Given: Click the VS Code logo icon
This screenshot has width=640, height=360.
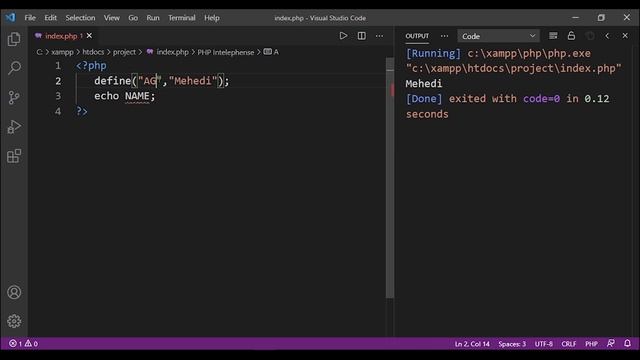Looking at the screenshot, I should pyautogui.click(x=11, y=18).
